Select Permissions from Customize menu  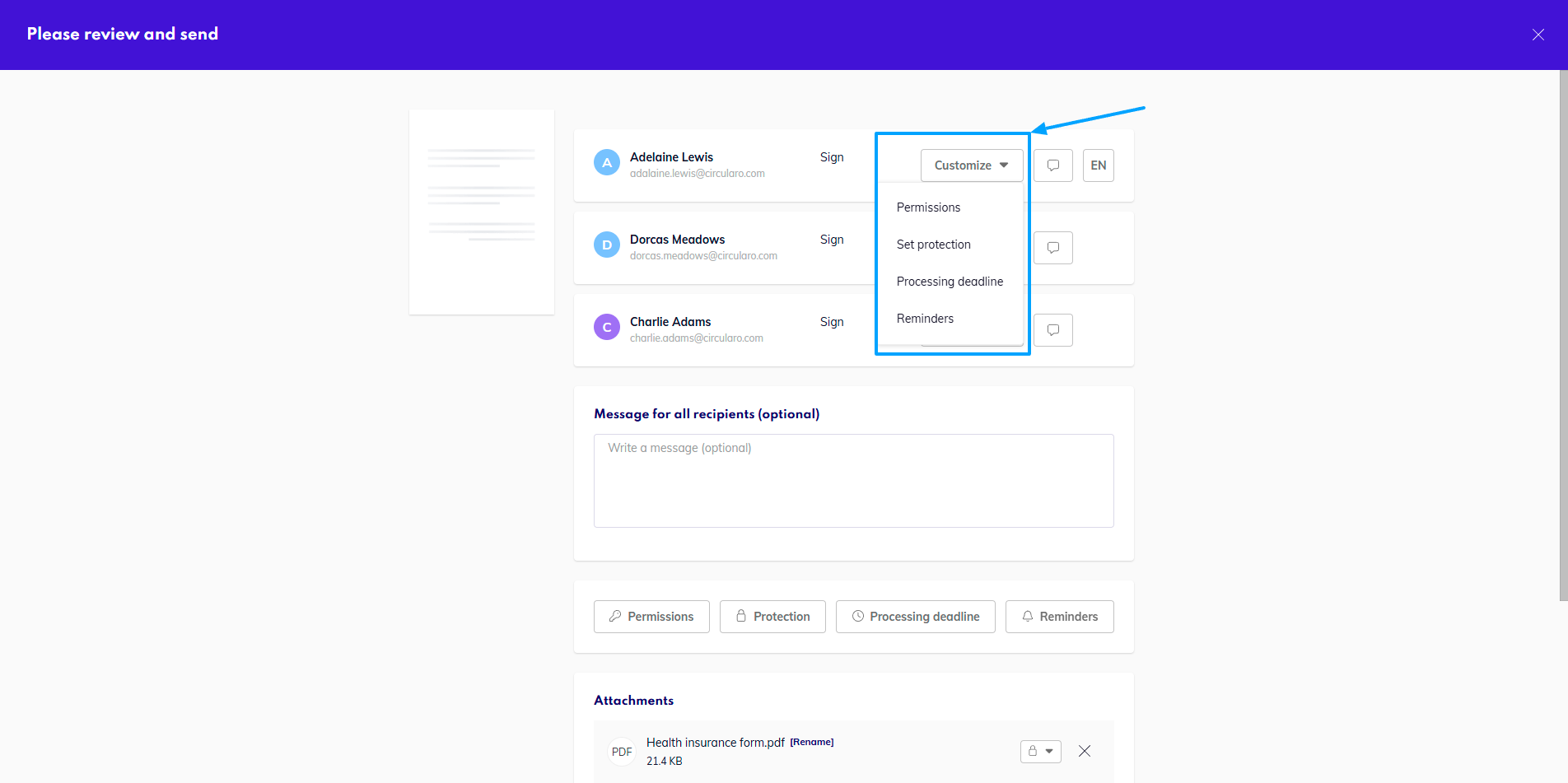point(928,207)
